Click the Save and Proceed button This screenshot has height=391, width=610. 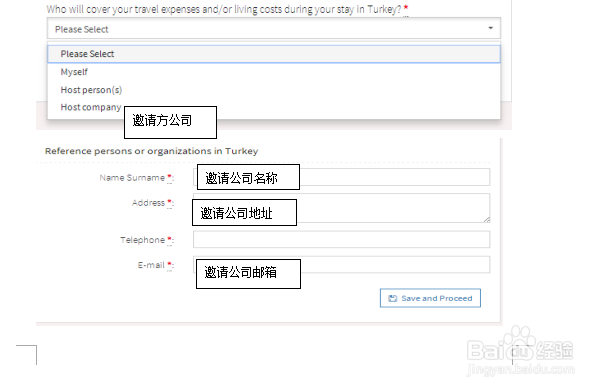(430, 298)
